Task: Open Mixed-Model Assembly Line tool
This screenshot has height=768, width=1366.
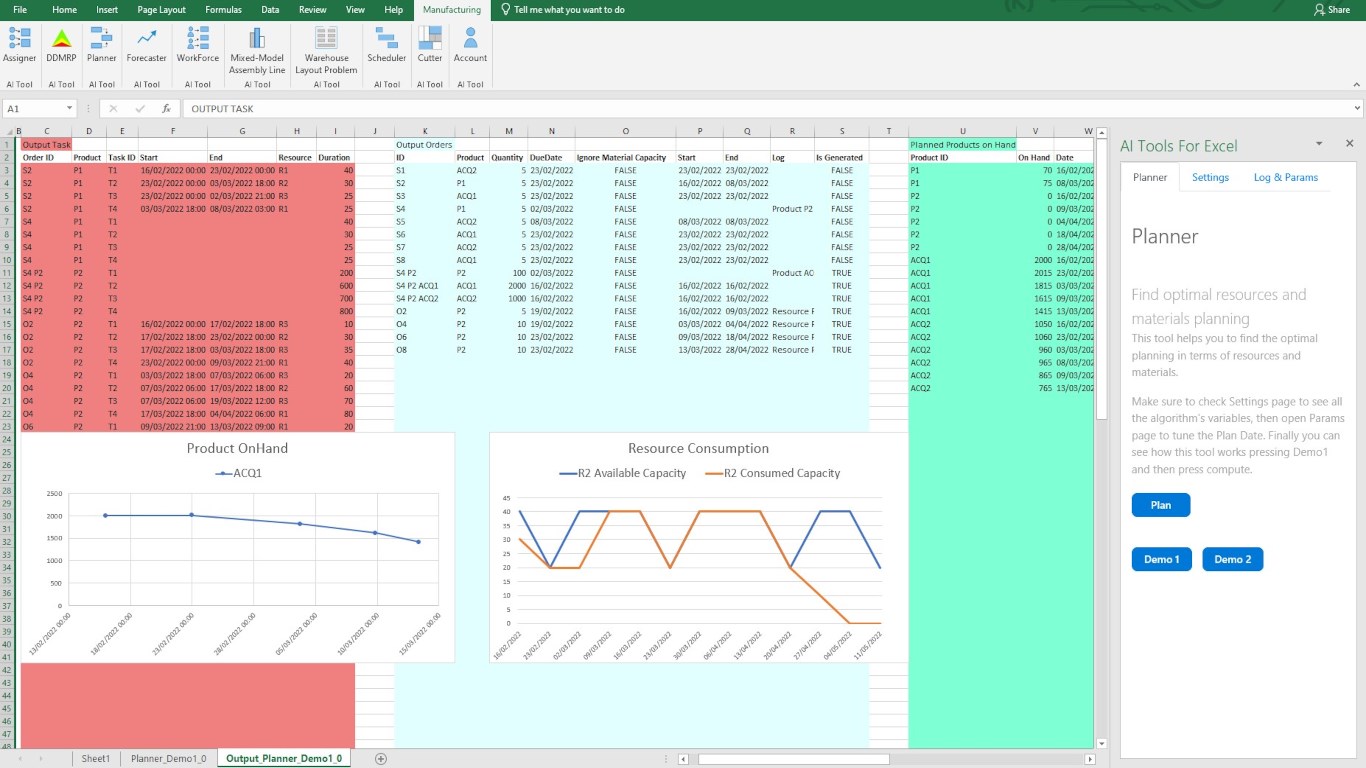Action: pyautogui.click(x=257, y=51)
